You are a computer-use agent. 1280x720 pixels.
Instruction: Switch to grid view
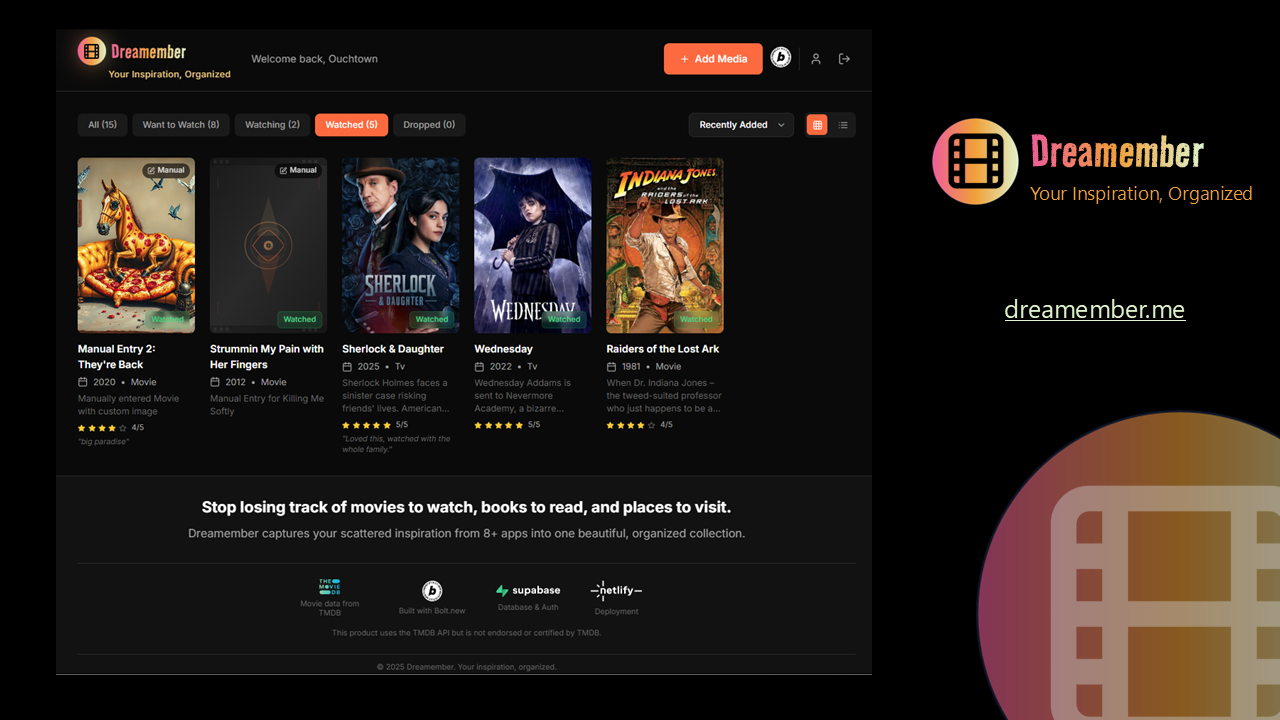817,125
